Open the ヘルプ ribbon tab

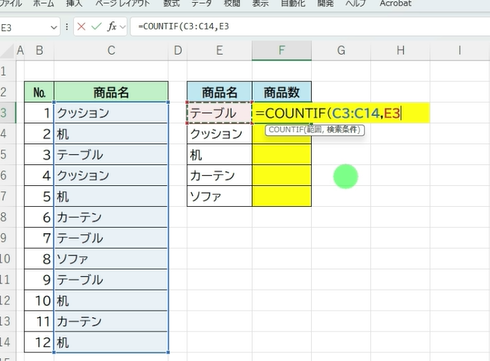[x=355, y=4]
